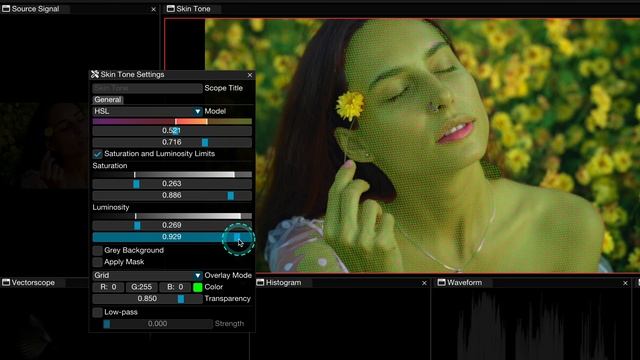
Task: Click the hue slider showing 0.521
Action: click(172, 131)
